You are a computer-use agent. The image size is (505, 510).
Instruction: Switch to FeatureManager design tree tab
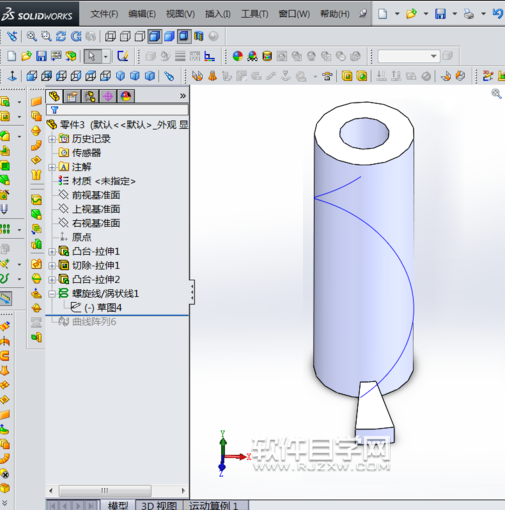(x=54, y=96)
